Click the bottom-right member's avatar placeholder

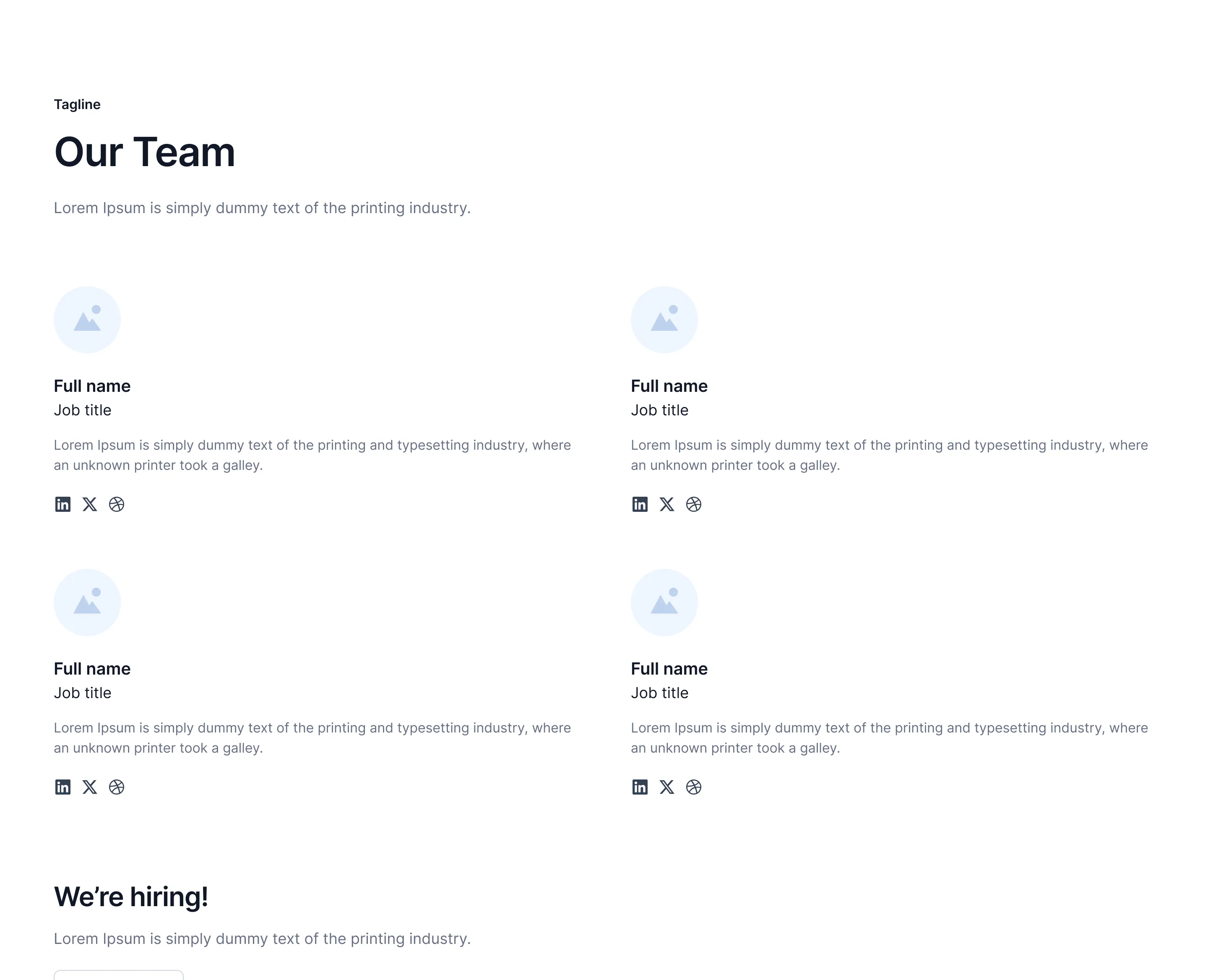[664, 602]
